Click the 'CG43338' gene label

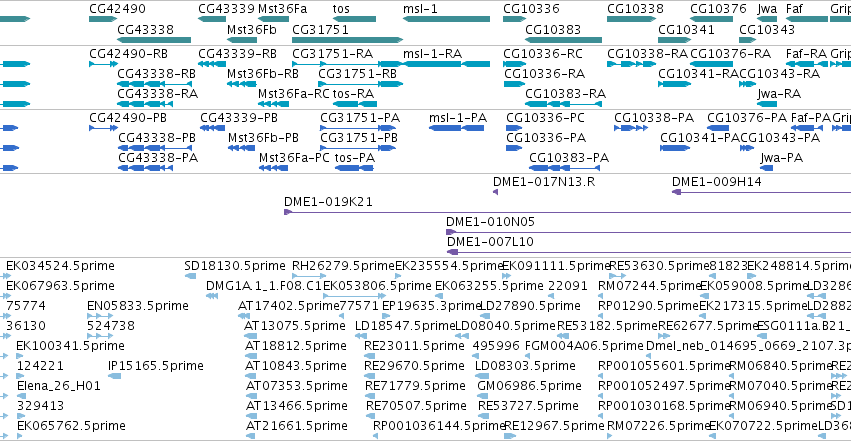point(145,29)
